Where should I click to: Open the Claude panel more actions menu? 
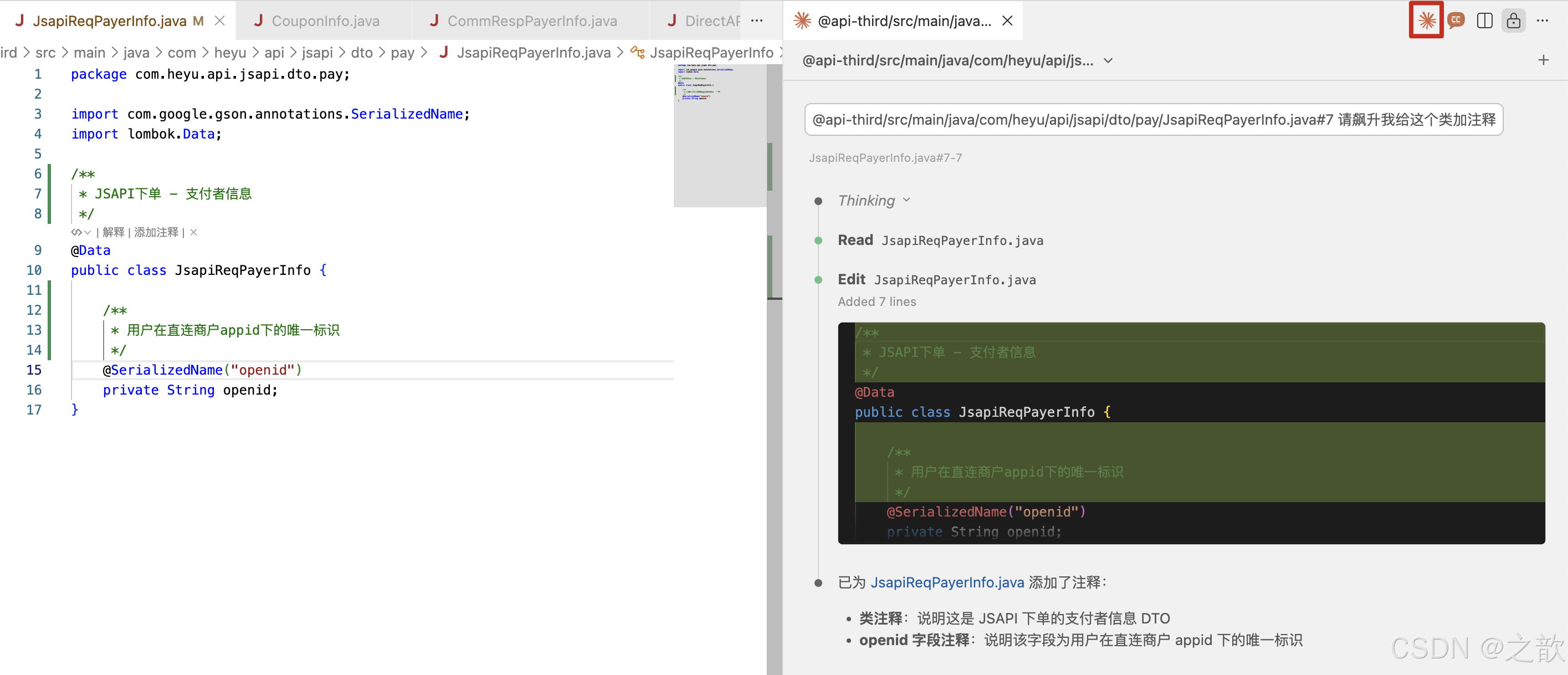(1542, 21)
